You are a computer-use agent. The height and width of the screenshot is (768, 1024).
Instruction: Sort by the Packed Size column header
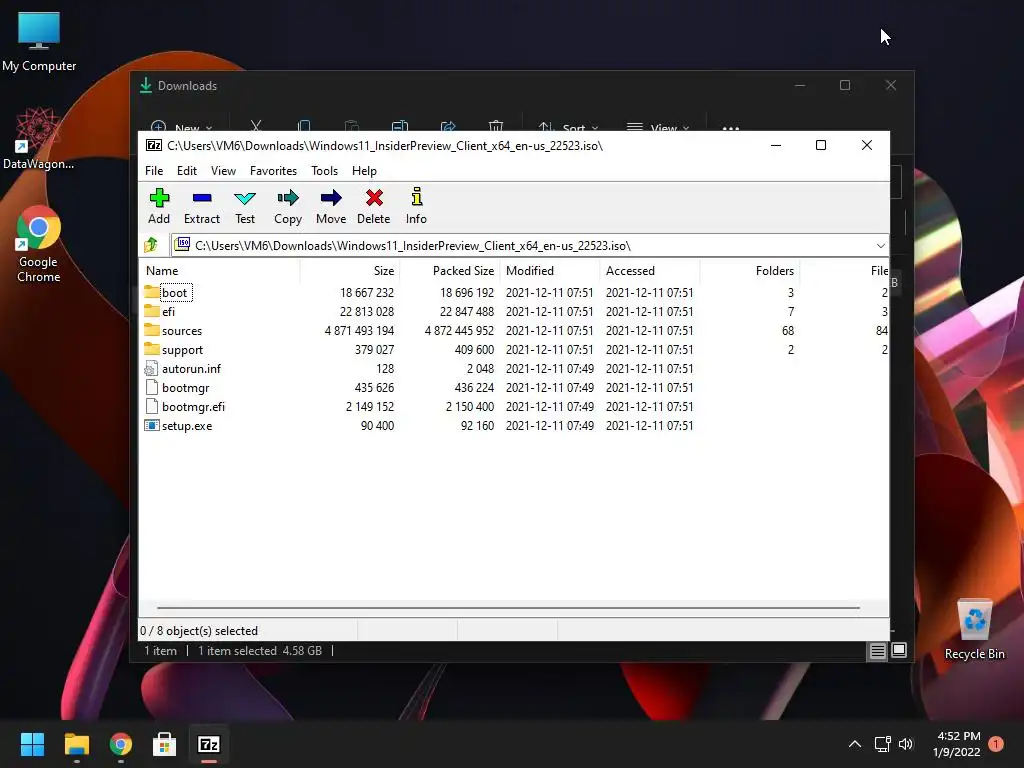click(449, 270)
